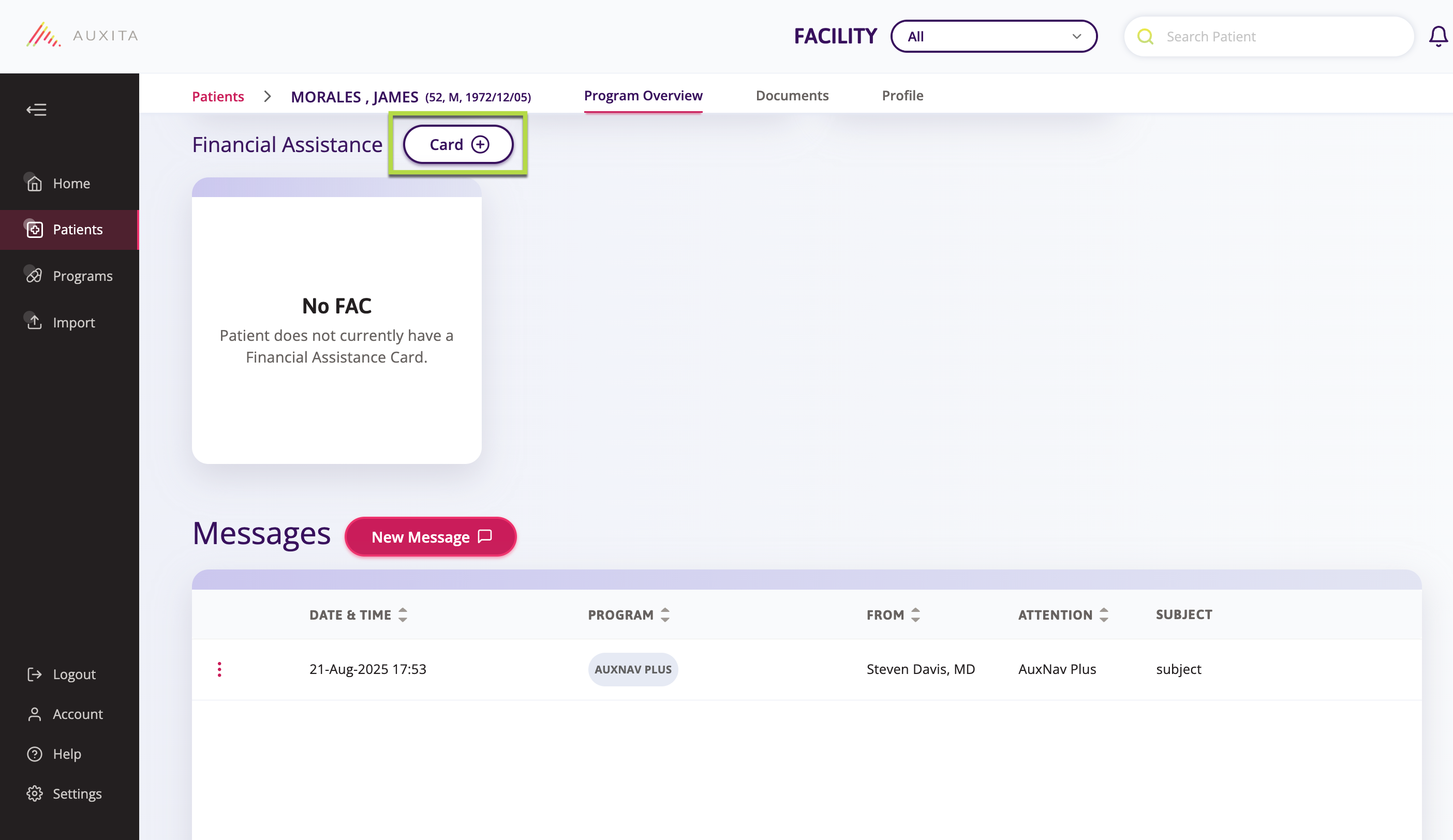This screenshot has width=1453, height=840.
Task: Add a Financial Assistance Card
Action: pyautogui.click(x=458, y=144)
